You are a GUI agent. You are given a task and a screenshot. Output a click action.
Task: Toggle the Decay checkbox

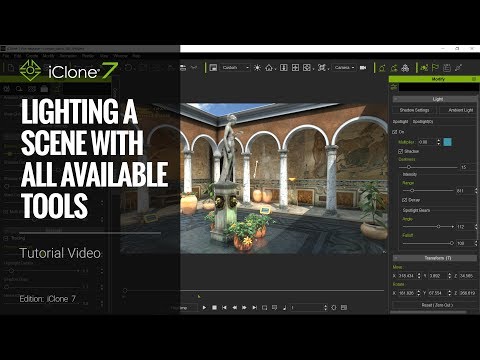pos(404,200)
